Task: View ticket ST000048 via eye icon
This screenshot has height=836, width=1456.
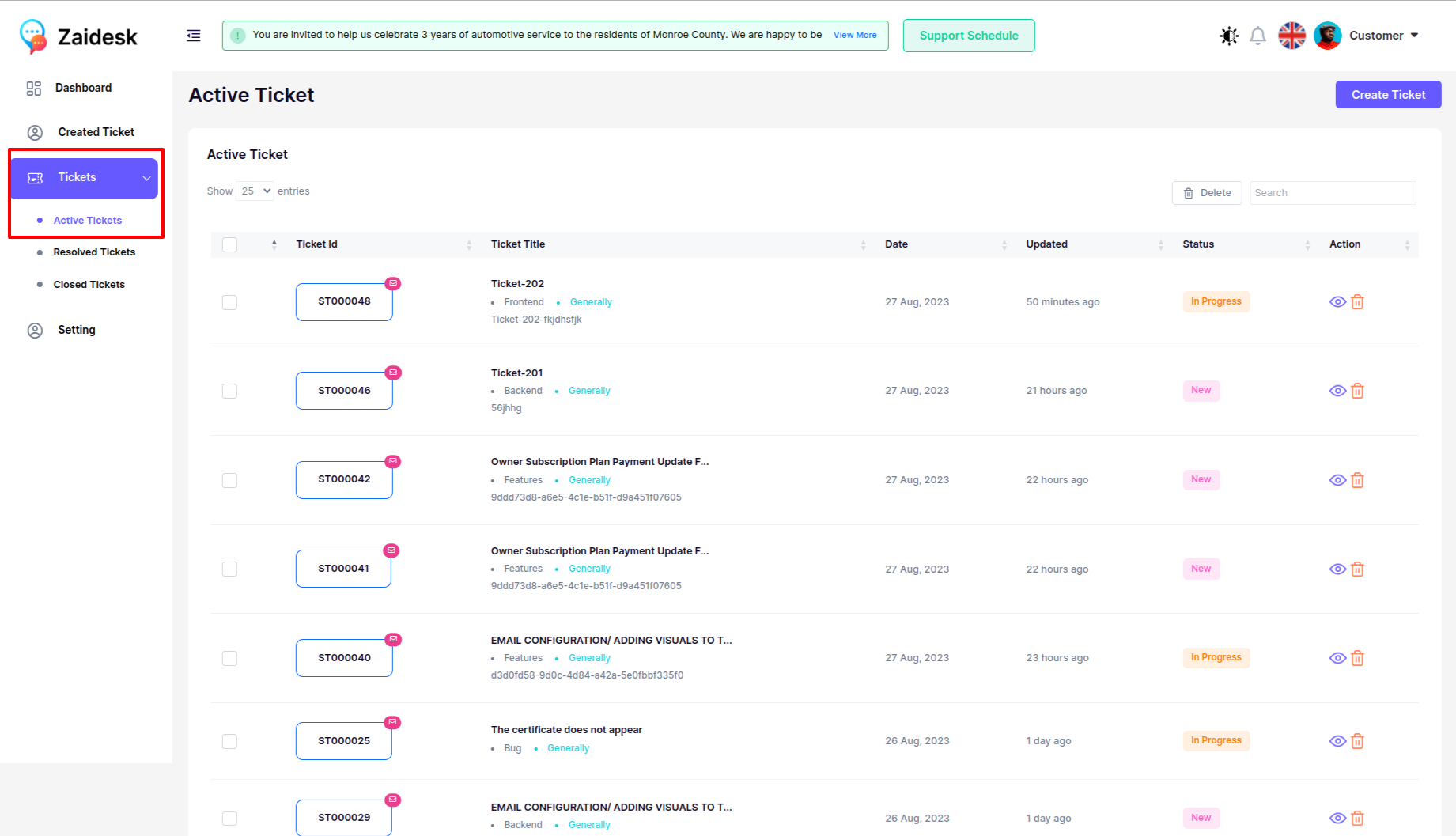Action: (1337, 301)
